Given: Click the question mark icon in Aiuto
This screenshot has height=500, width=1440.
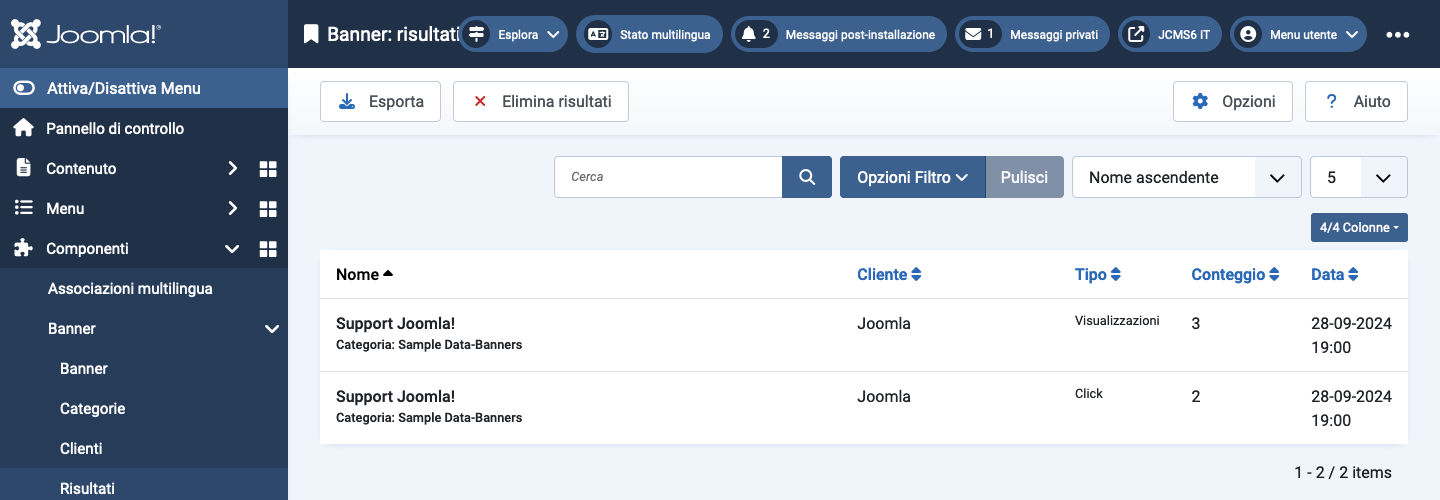Looking at the screenshot, I should coord(1331,102).
